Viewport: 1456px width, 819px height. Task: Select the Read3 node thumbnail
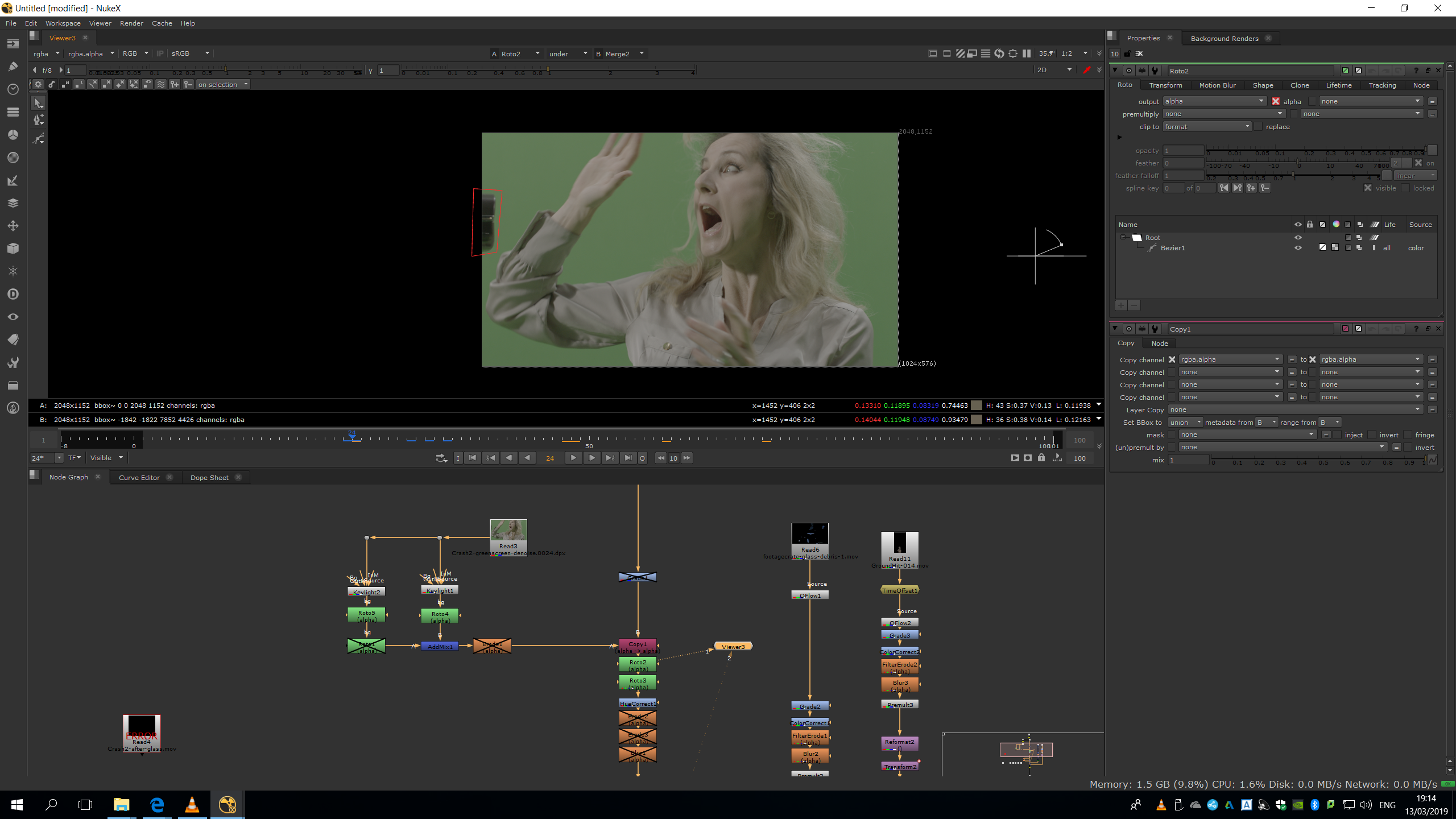coord(508,530)
